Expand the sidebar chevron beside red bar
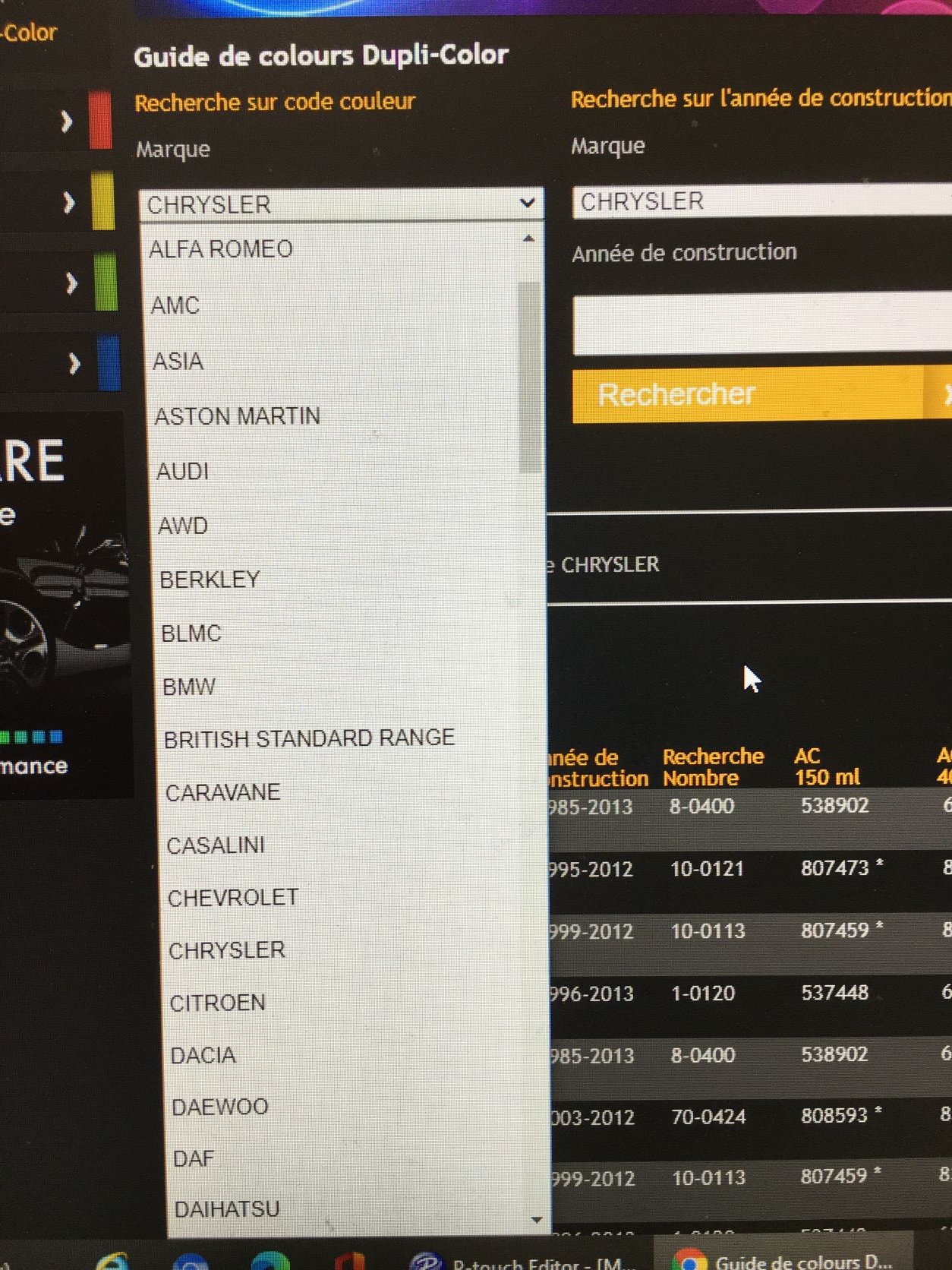The height and width of the screenshot is (1270, 952). [68, 121]
